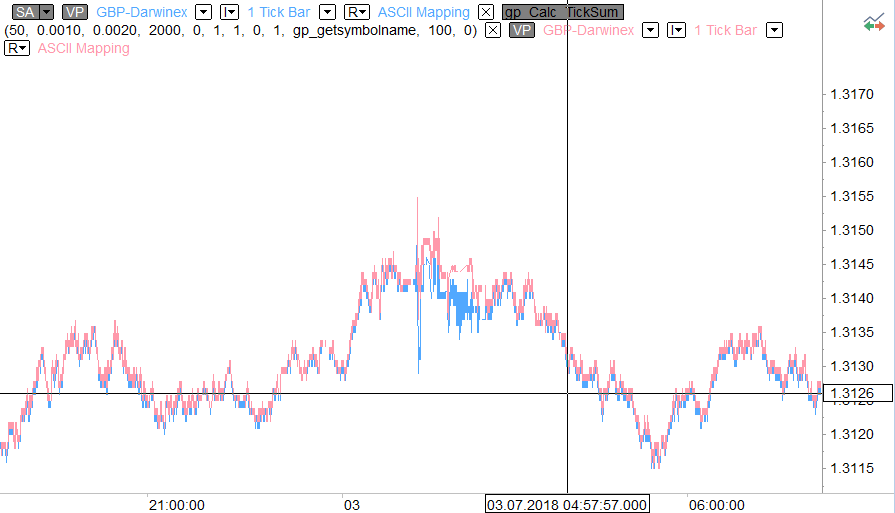Click the blue ASCII Mapping label
The image size is (895, 513).
click(424, 12)
